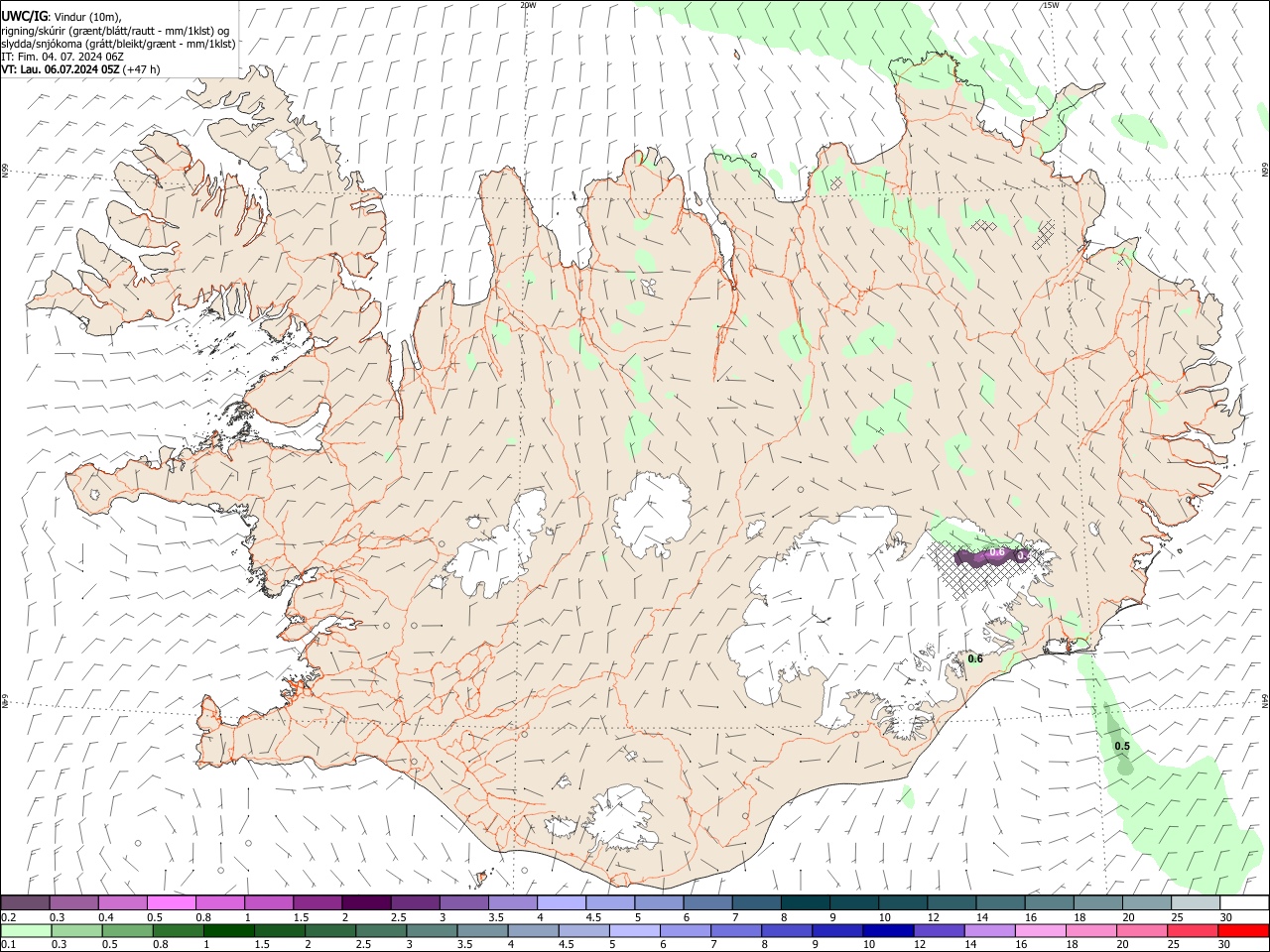Image resolution: width=1270 pixels, height=952 pixels.
Task: Click the dark mauve swatch starting at 0.2
Action: tap(26, 903)
